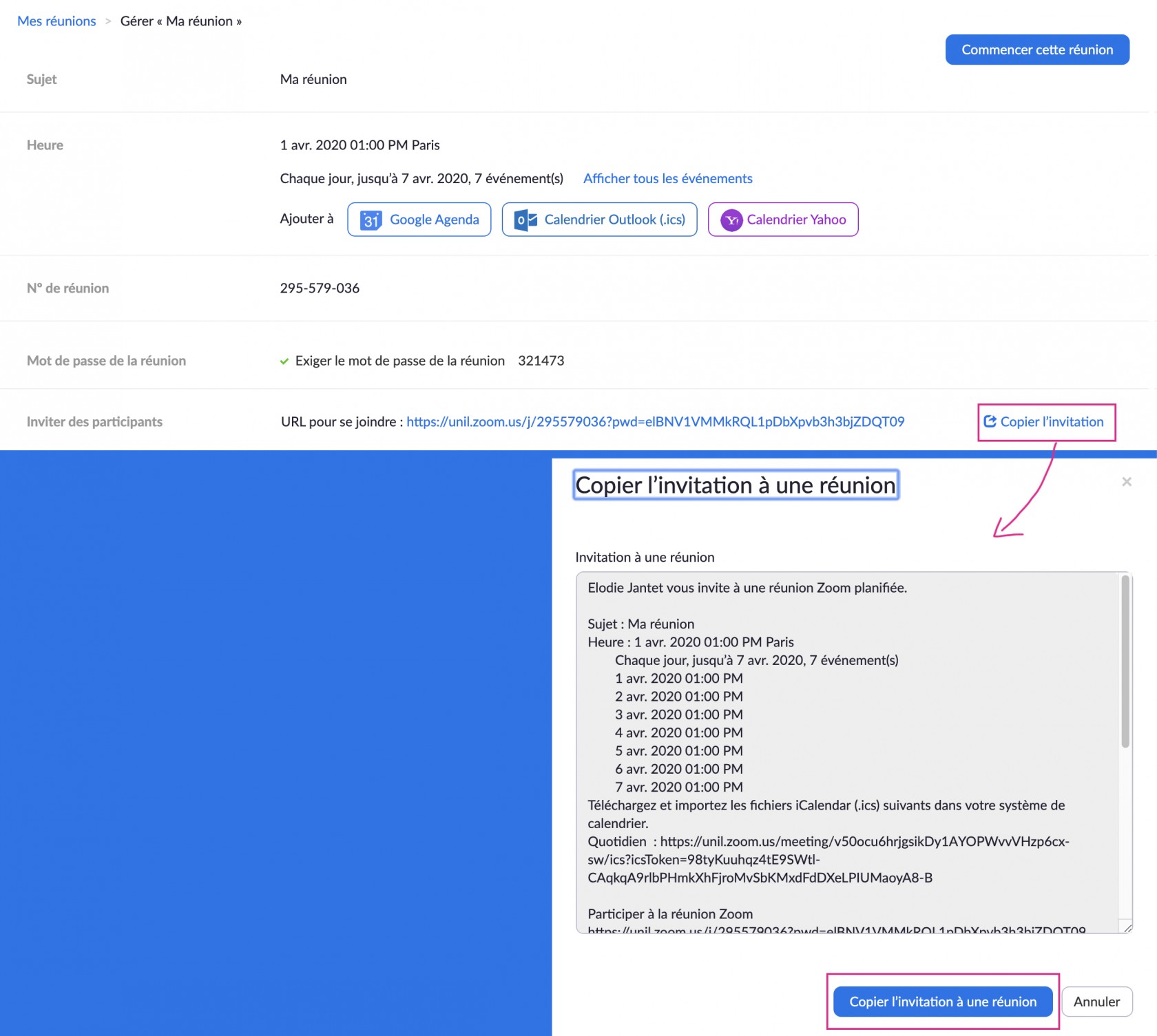The width and height of the screenshot is (1157, 1036).
Task: Add meeting to Calendrier Outlook (.ics)
Action: click(614, 220)
